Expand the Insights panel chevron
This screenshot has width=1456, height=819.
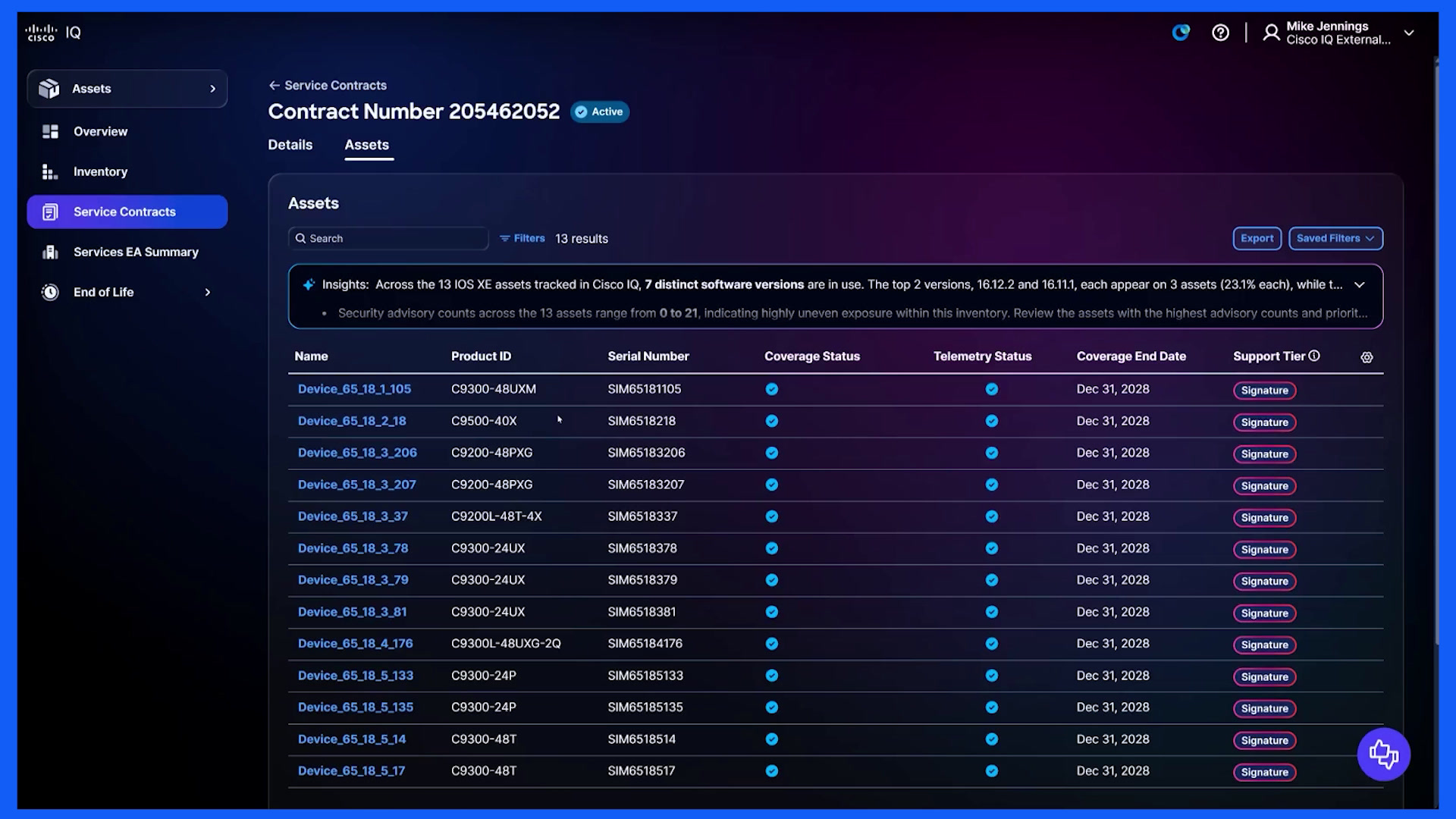pyautogui.click(x=1360, y=285)
